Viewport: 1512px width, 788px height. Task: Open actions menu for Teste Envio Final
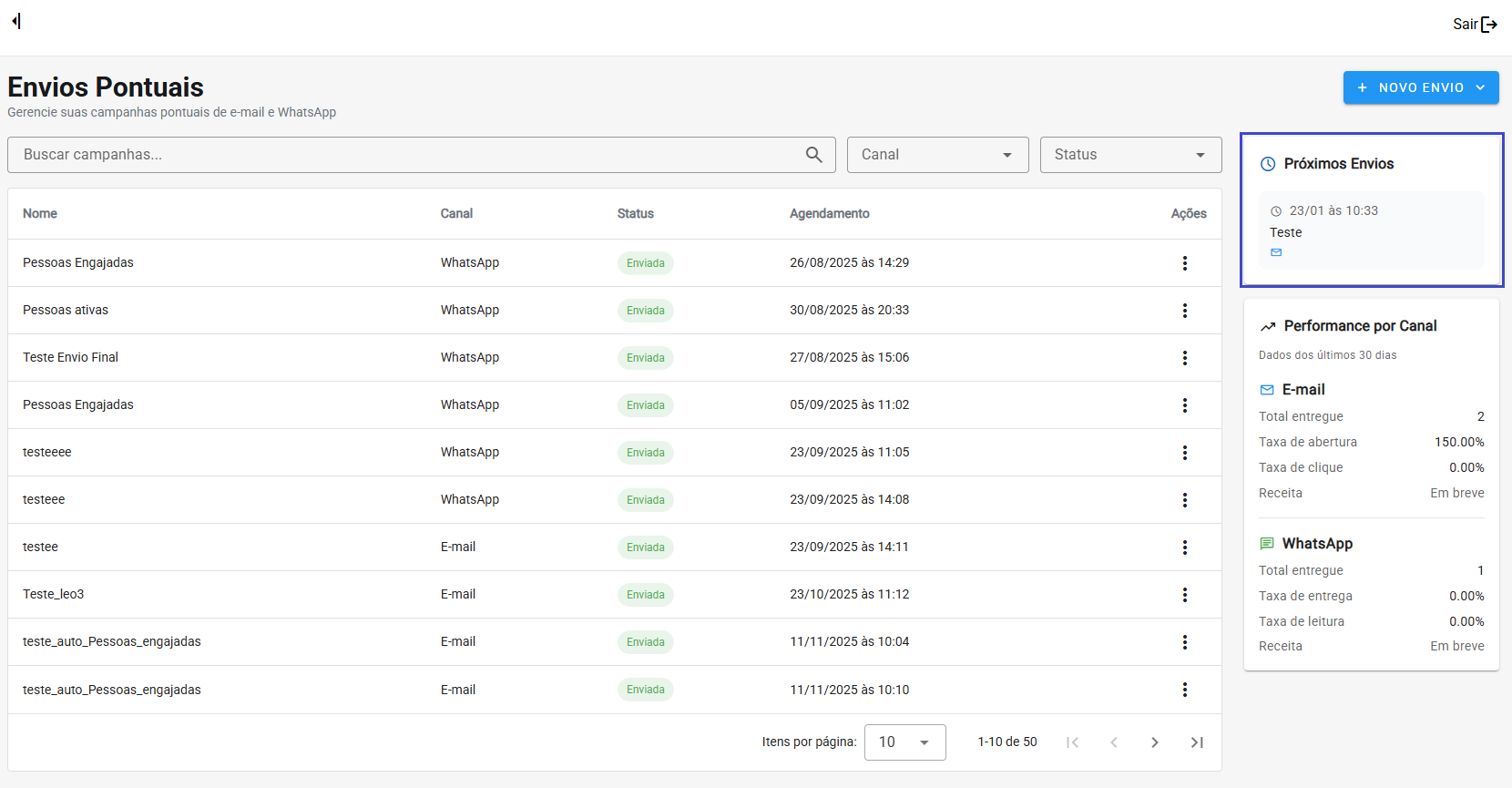point(1184,358)
